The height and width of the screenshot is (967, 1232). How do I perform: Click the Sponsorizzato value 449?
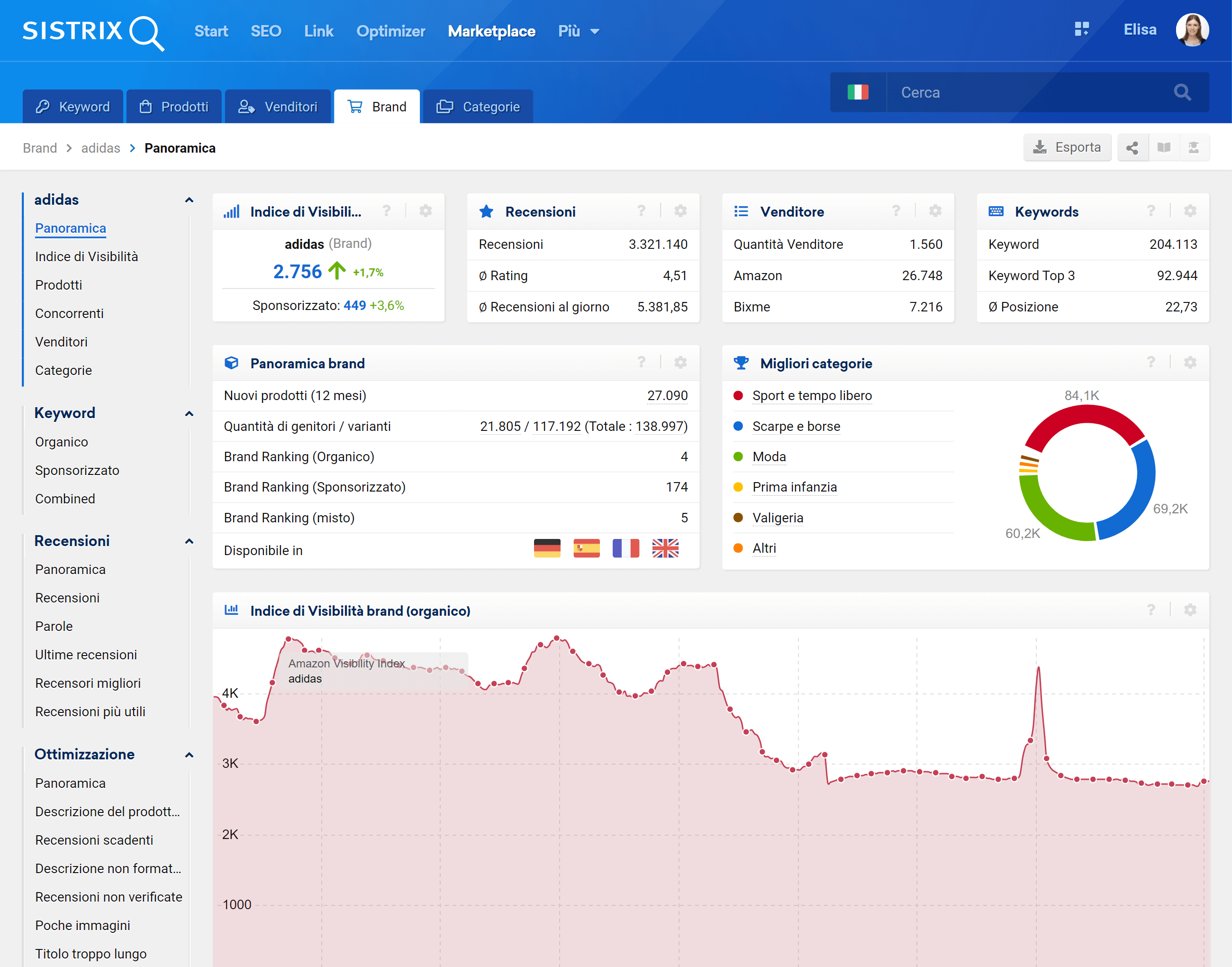coord(354,305)
